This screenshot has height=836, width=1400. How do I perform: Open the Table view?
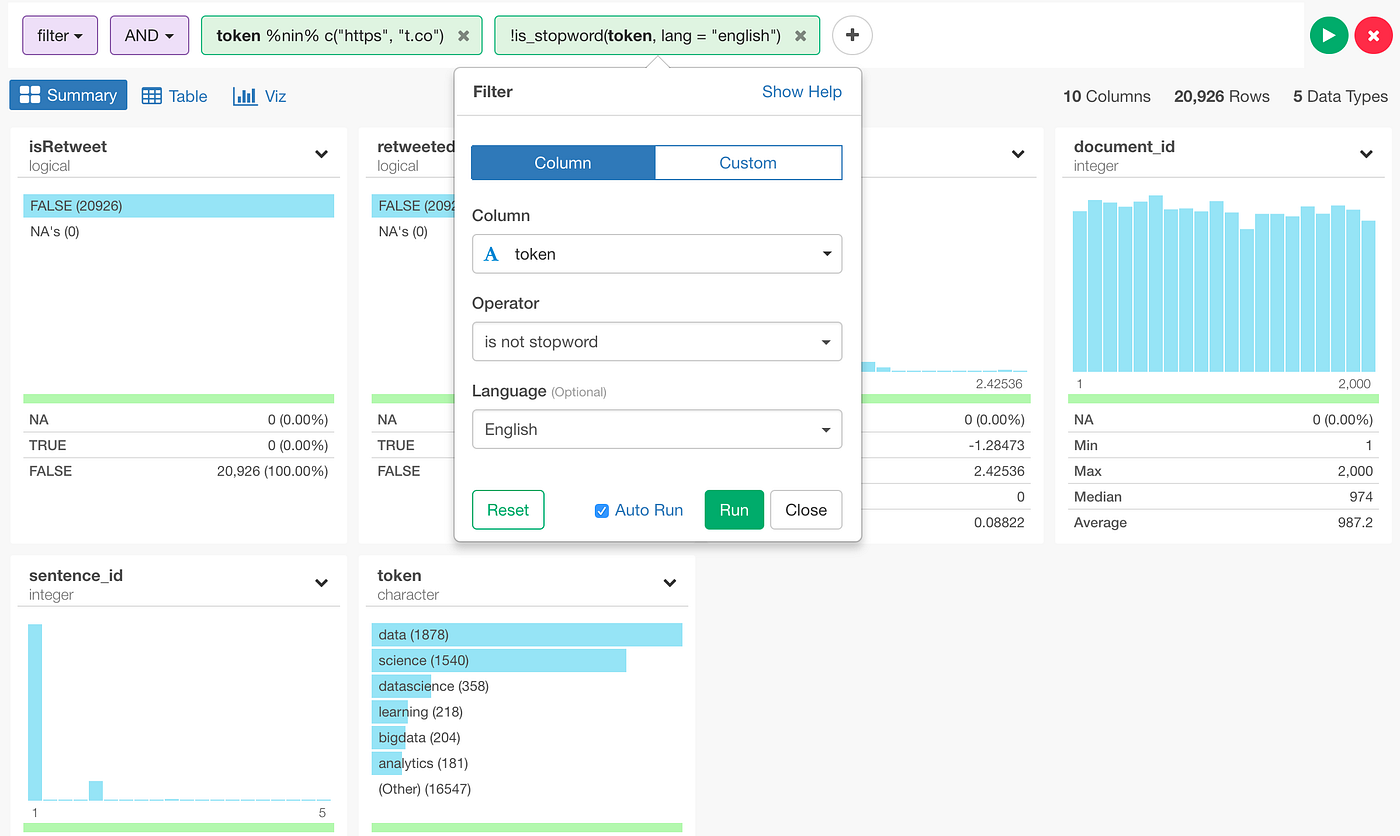coord(174,95)
